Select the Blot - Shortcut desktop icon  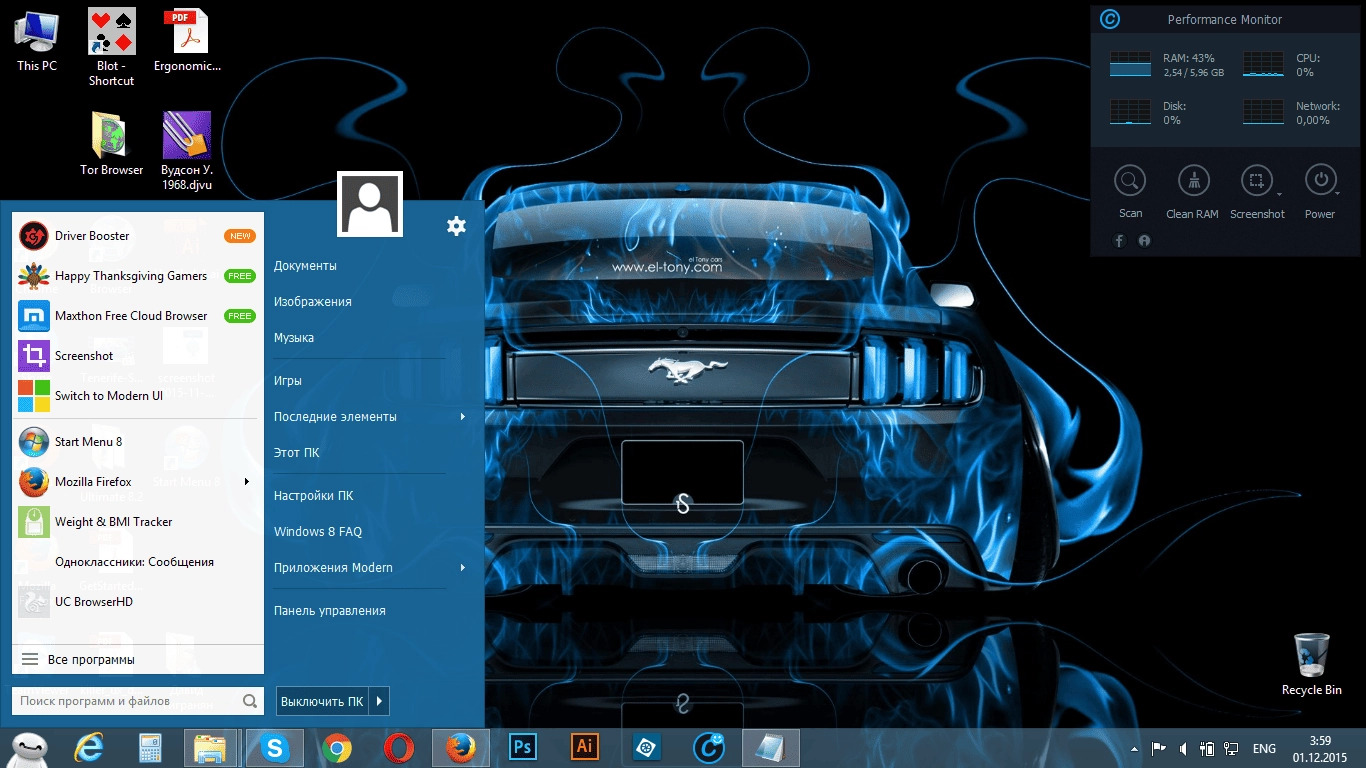click(x=111, y=47)
